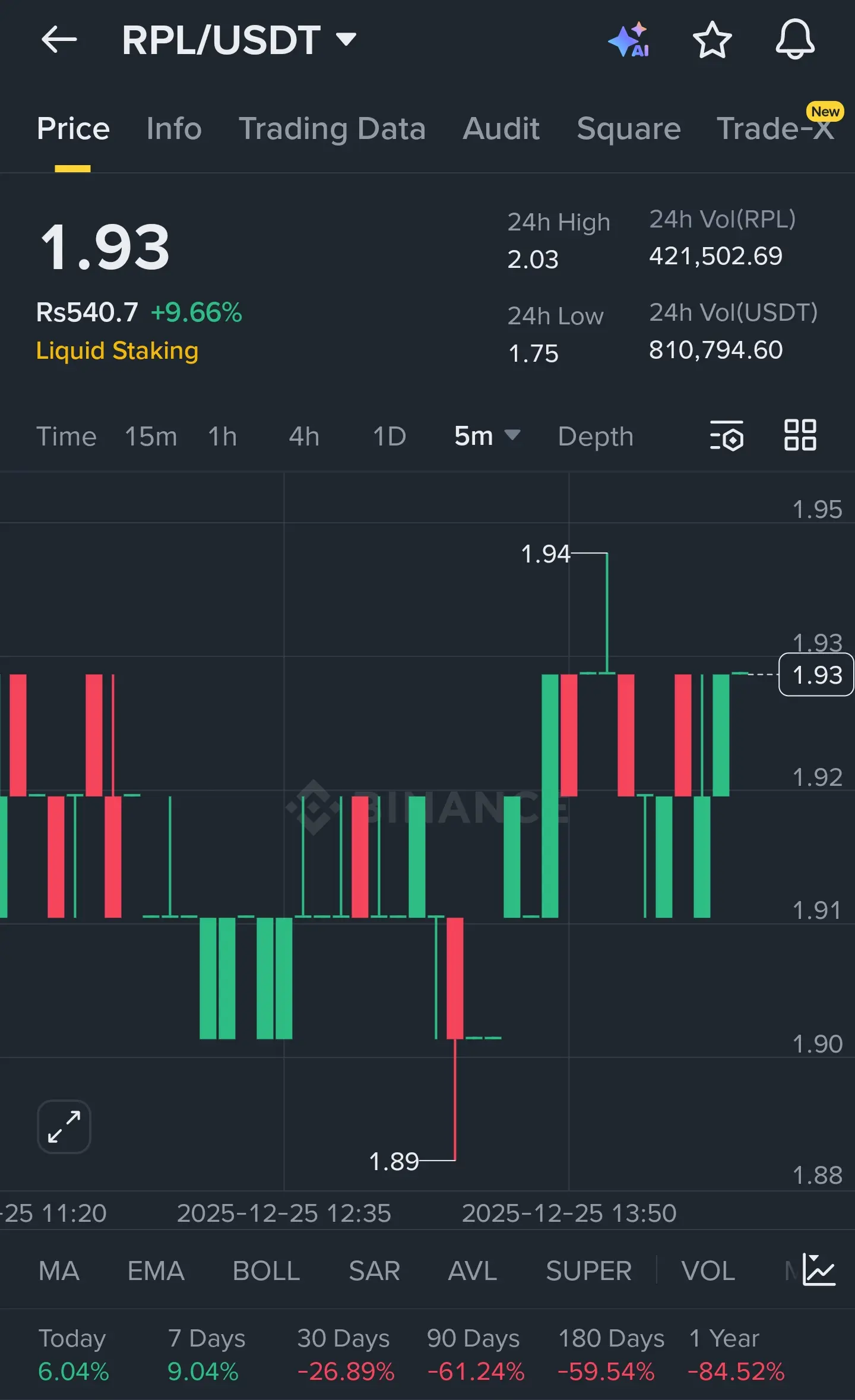Viewport: 855px width, 1400px height.
Task: Tap the large 1.93 last price
Action: 105,247
